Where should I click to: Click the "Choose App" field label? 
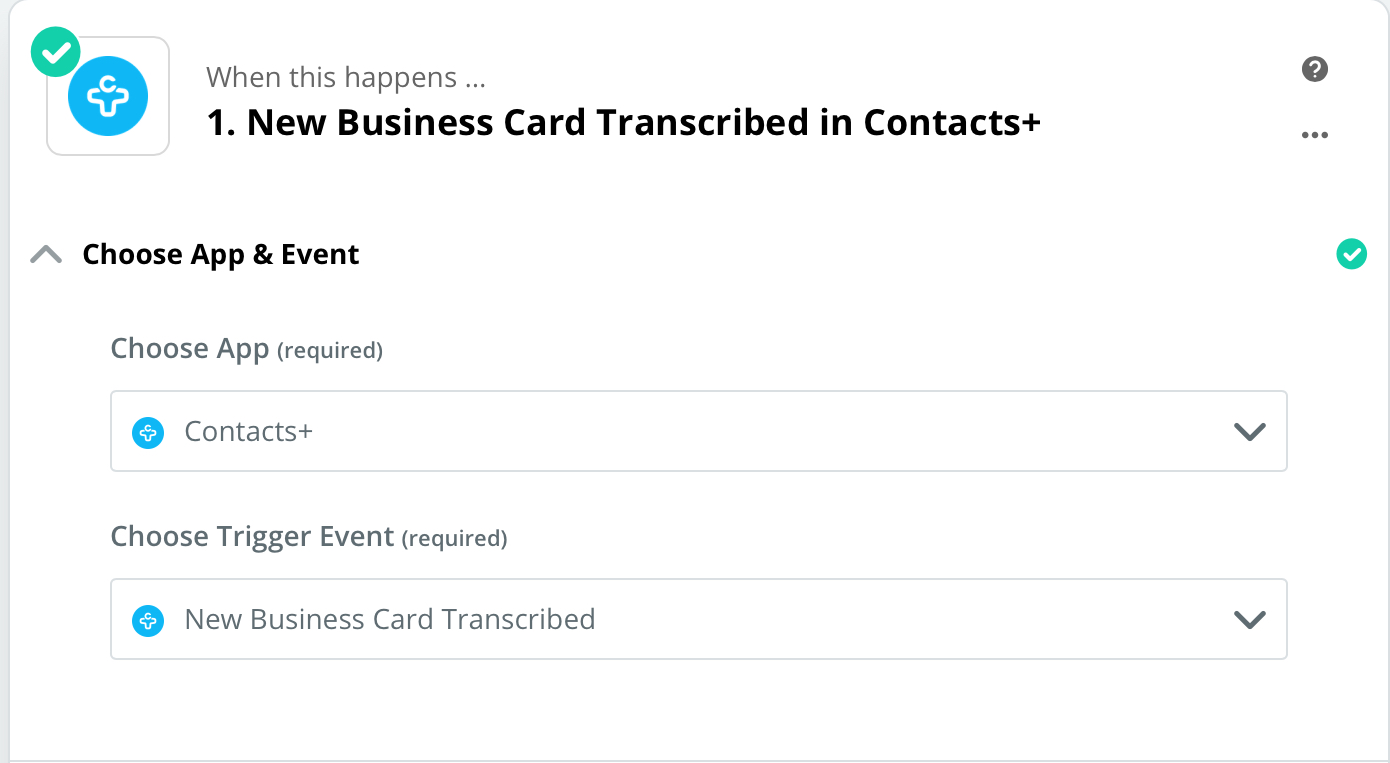[x=190, y=349]
